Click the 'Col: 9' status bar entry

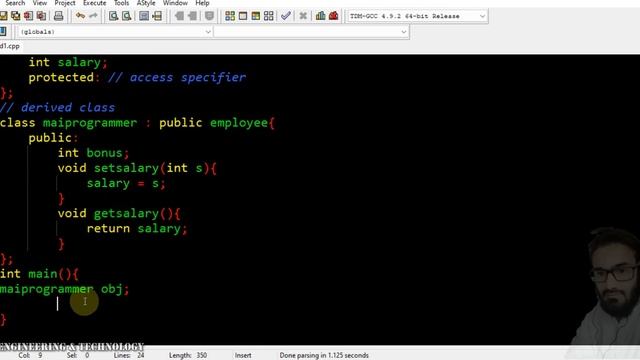click(30, 356)
